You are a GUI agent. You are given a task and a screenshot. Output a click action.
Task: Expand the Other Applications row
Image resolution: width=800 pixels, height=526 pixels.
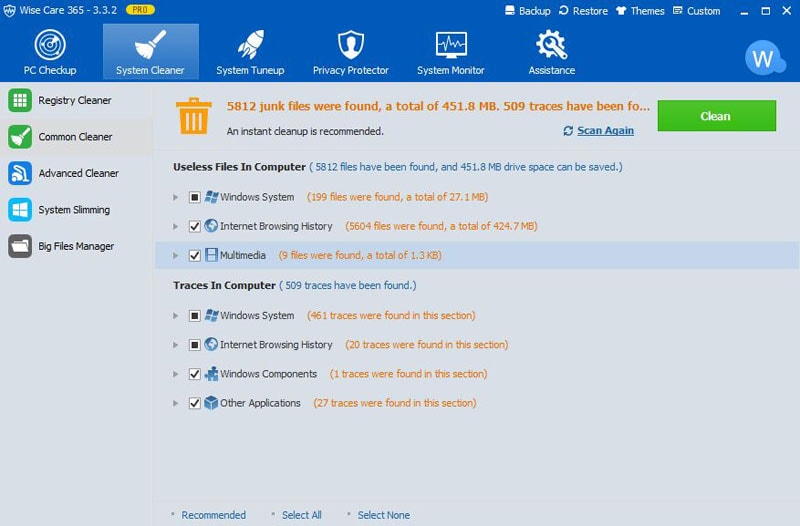[x=176, y=403]
